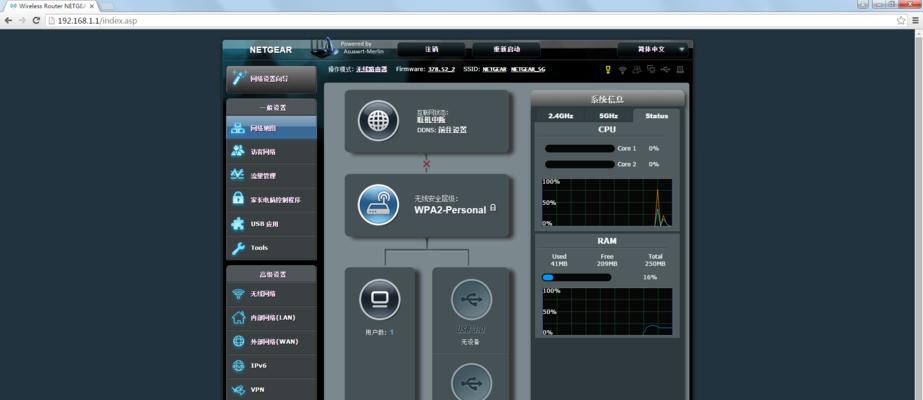Open the Tools wrench item
This screenshot has height=400, width=923.
(271, 248)
